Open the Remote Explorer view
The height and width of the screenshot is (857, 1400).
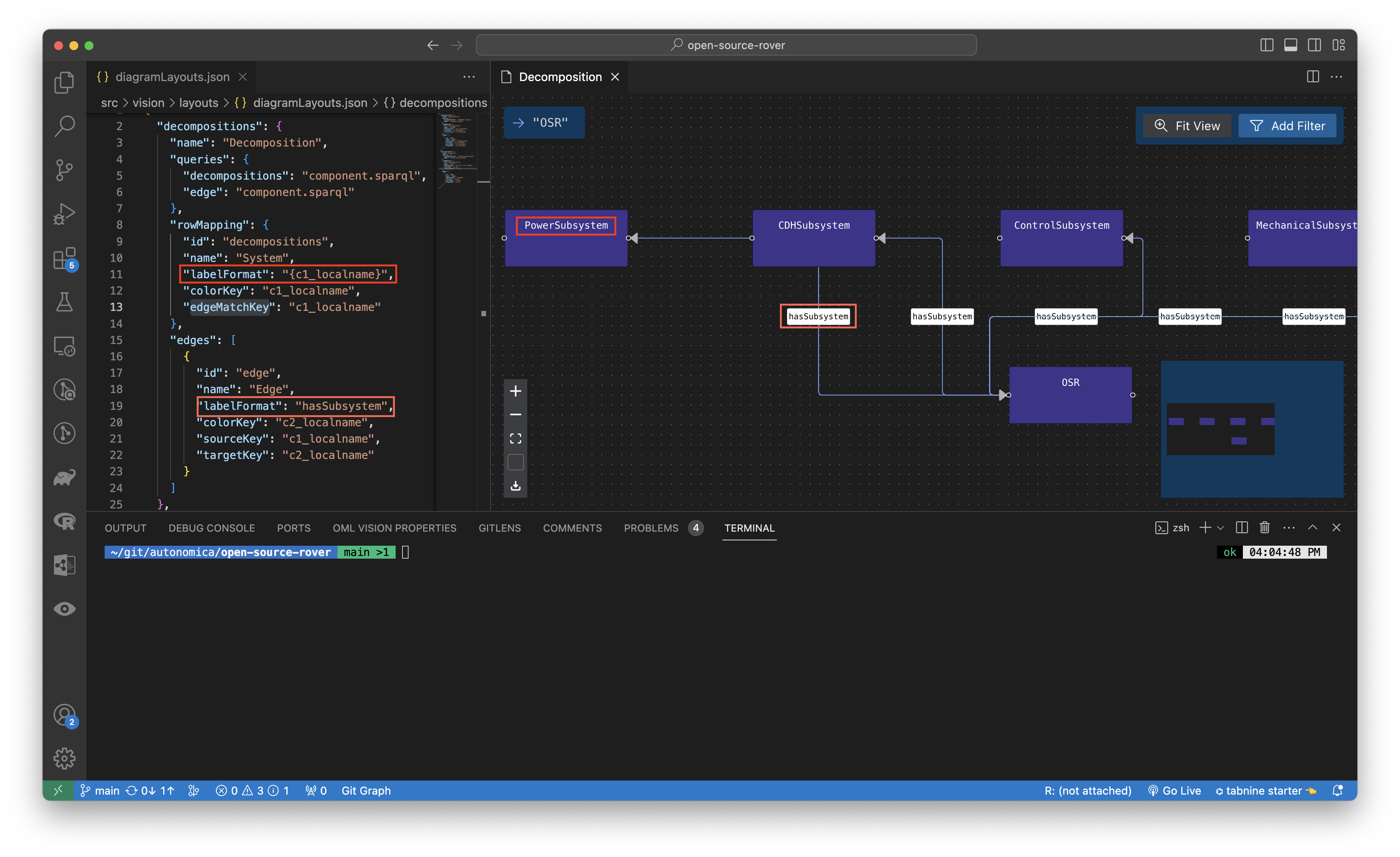click(x=64, y=346)
